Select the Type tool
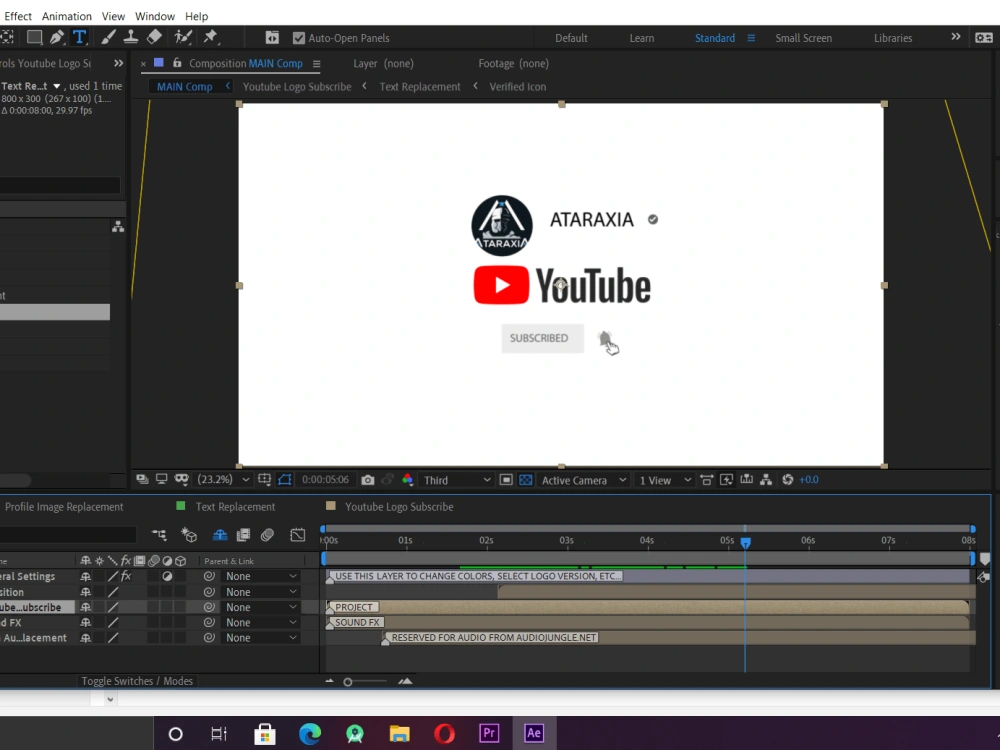 [x=79, y=37]
